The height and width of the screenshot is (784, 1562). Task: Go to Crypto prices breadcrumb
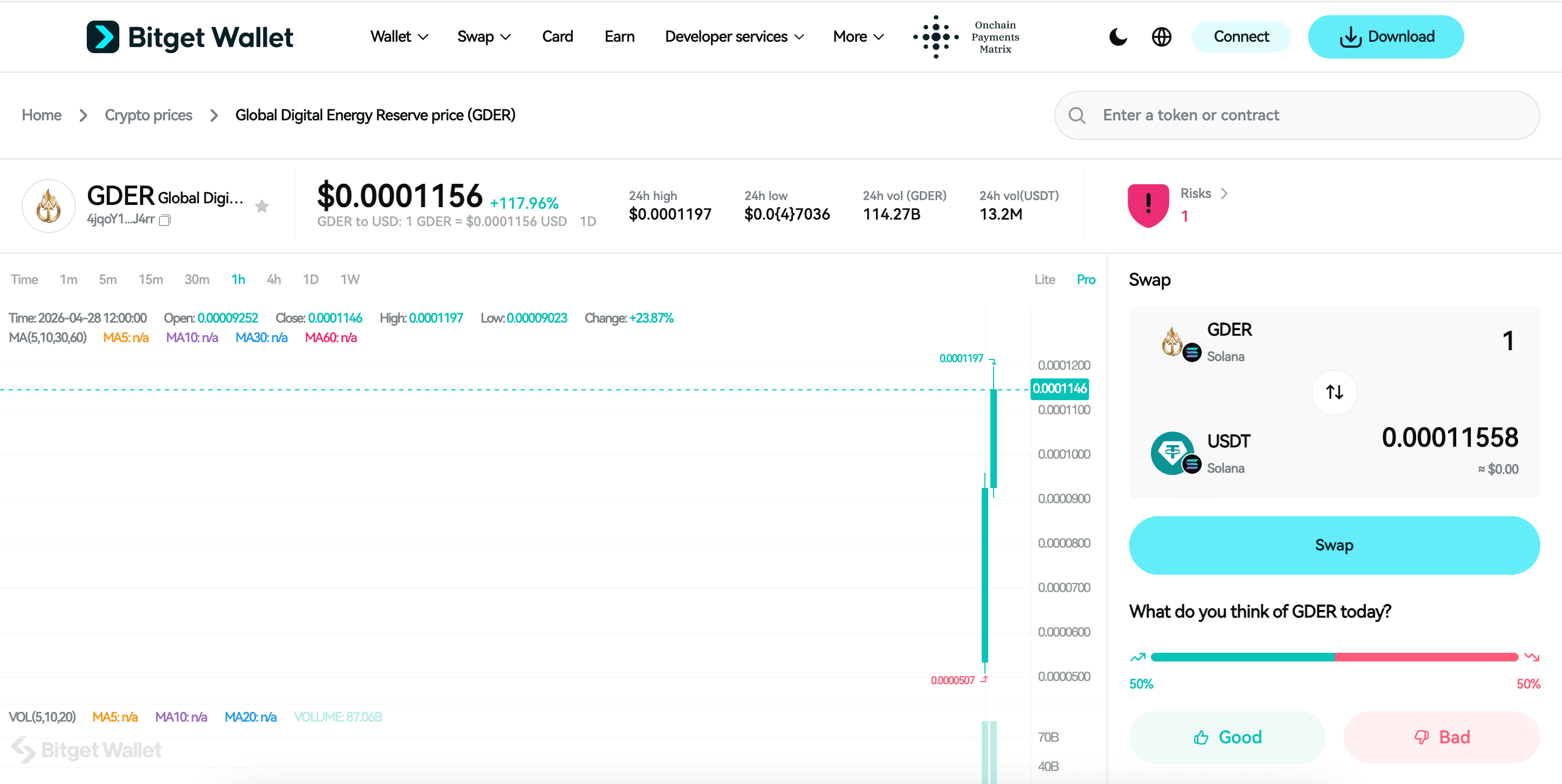tap(148, 115)
